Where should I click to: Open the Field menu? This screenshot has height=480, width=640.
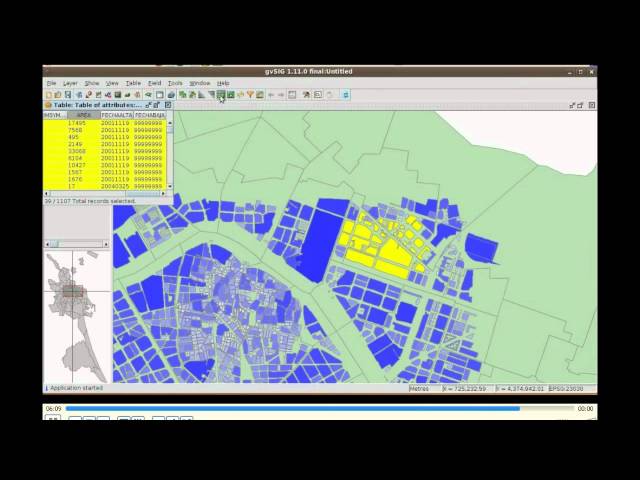click(154, 83)
